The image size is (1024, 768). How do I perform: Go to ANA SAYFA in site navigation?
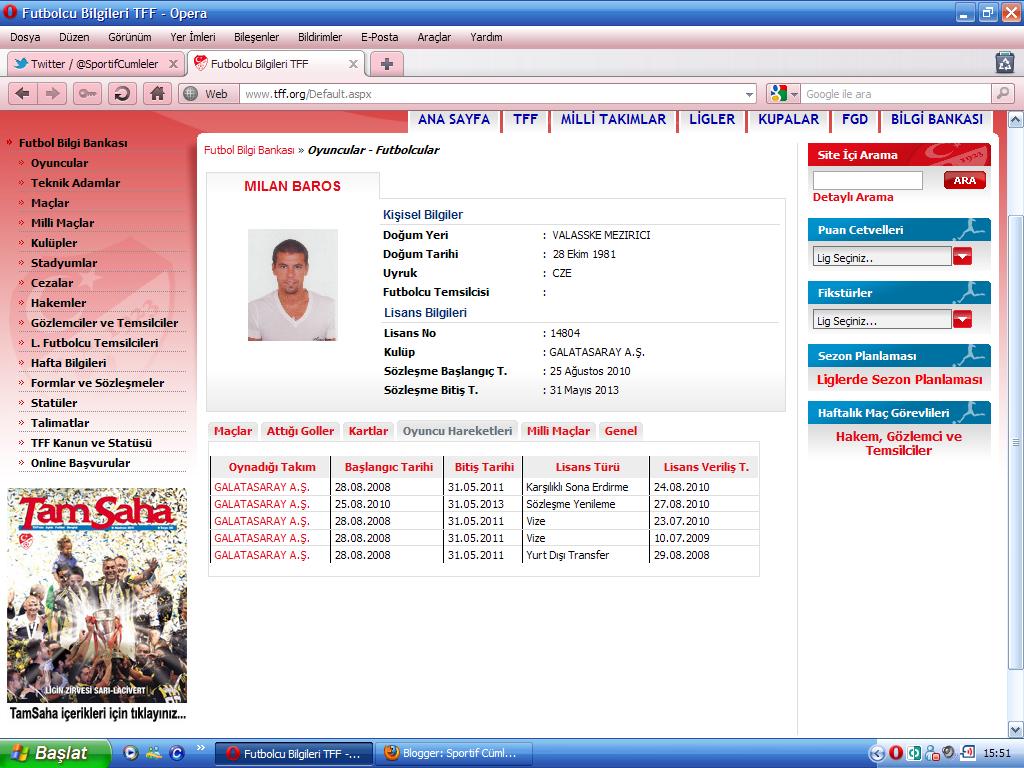point(454,120)
